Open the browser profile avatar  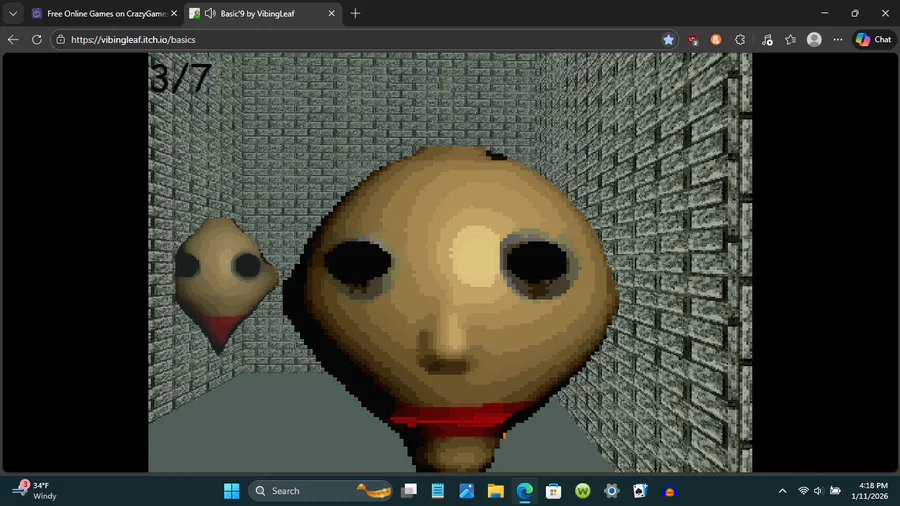click(814, 40)
